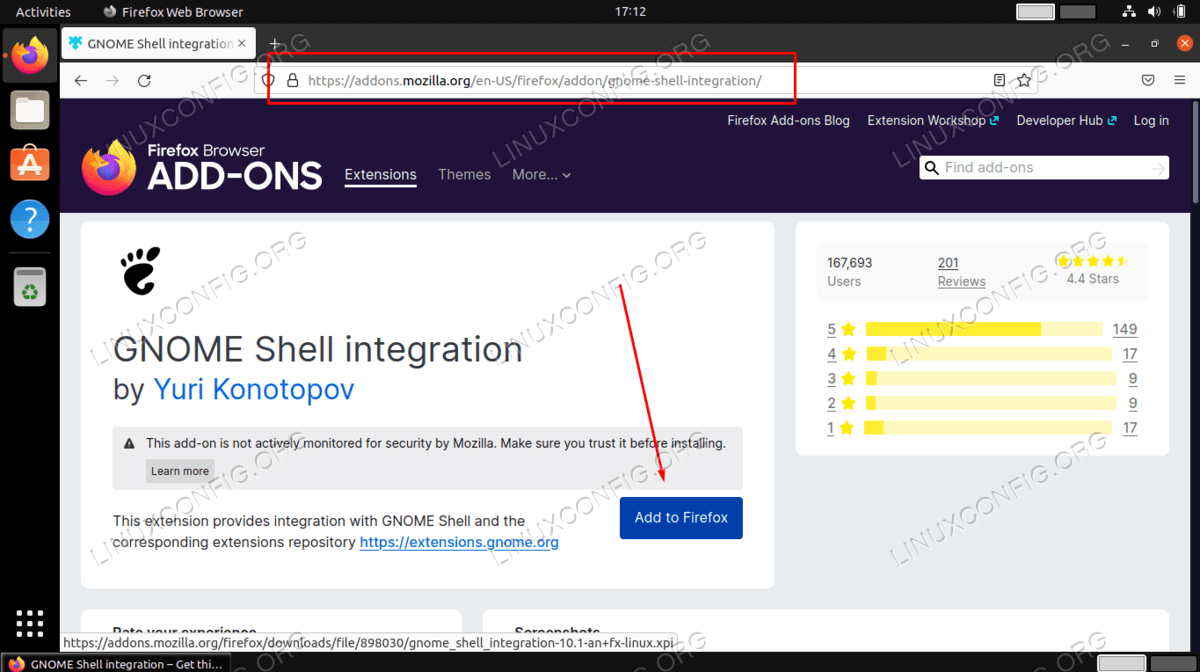
Task: Click the 4.4 Stars rating text
Action: 1093,279
